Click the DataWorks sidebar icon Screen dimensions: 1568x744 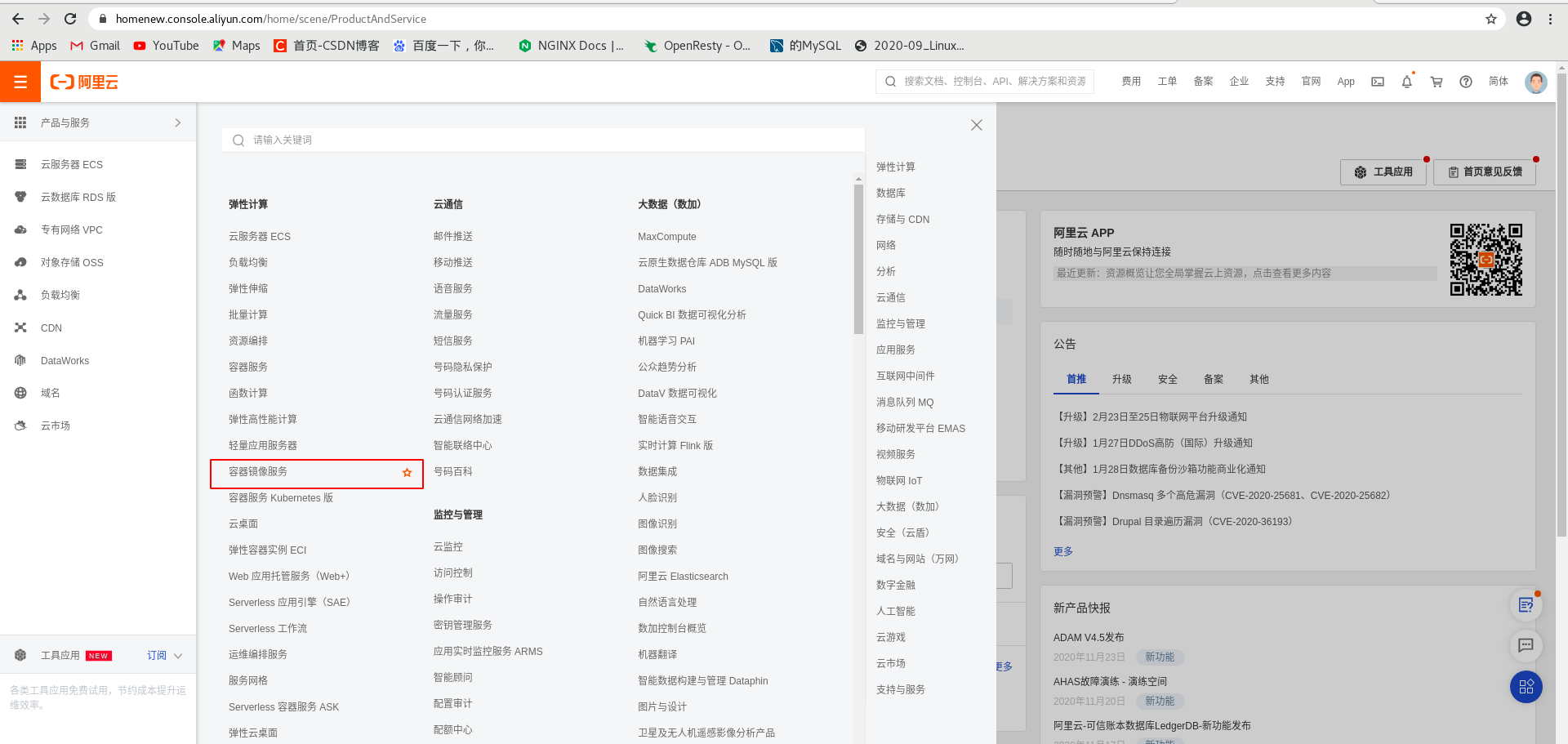click(x=20, y=360)
